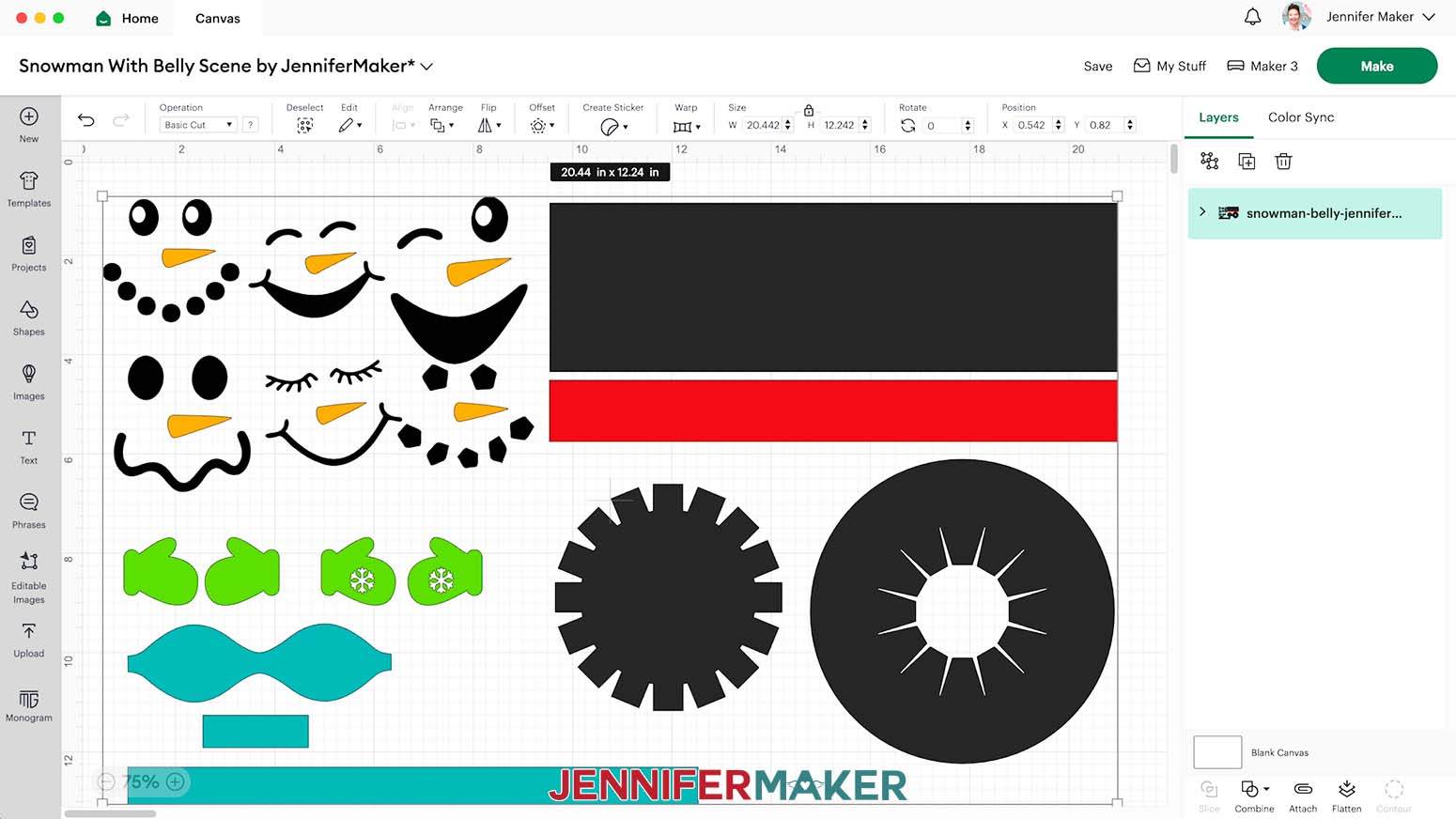Click the Attach icon

tap(1303, 788)
